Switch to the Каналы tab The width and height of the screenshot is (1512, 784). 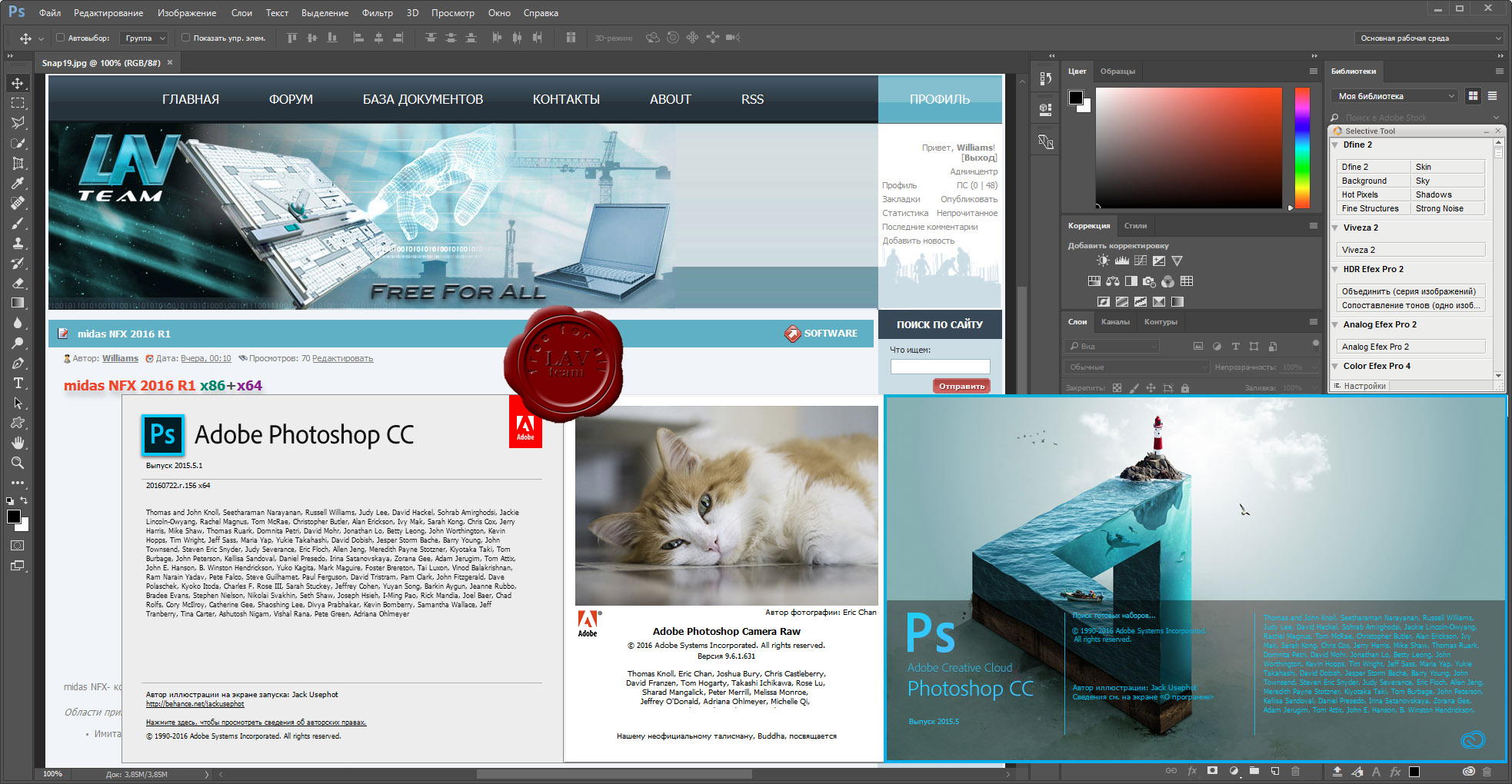[x=1115, y=322]
